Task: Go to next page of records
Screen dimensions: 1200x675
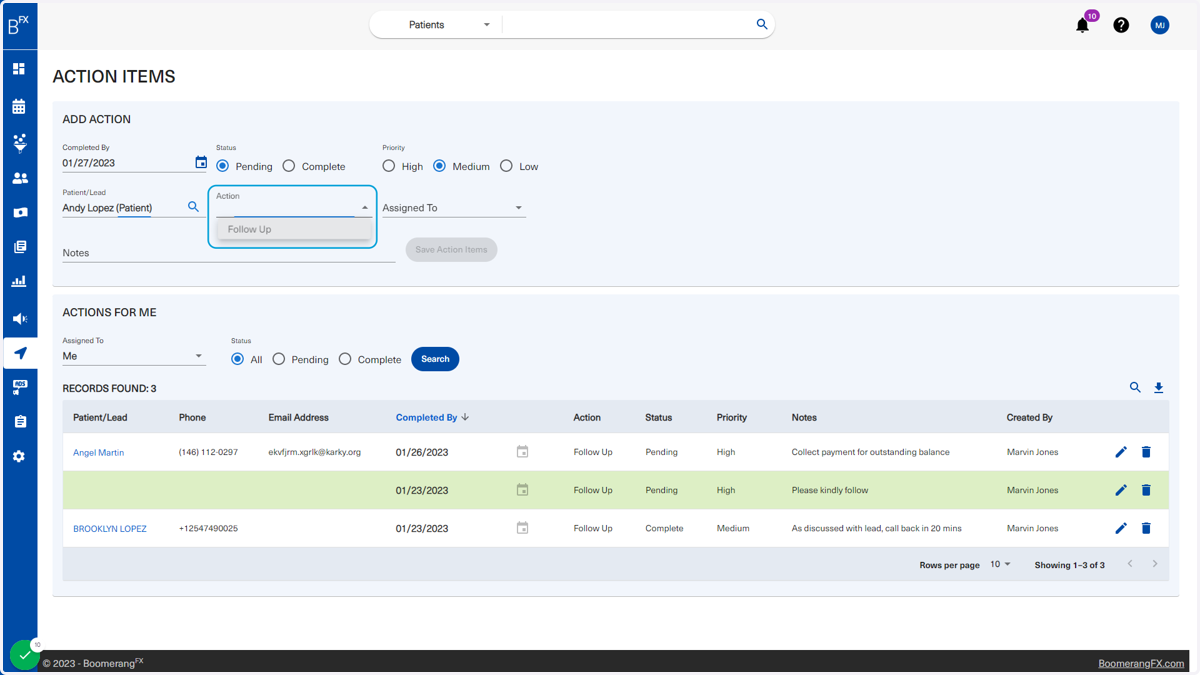Action: pyautogui.click(x=1155, y=564)
